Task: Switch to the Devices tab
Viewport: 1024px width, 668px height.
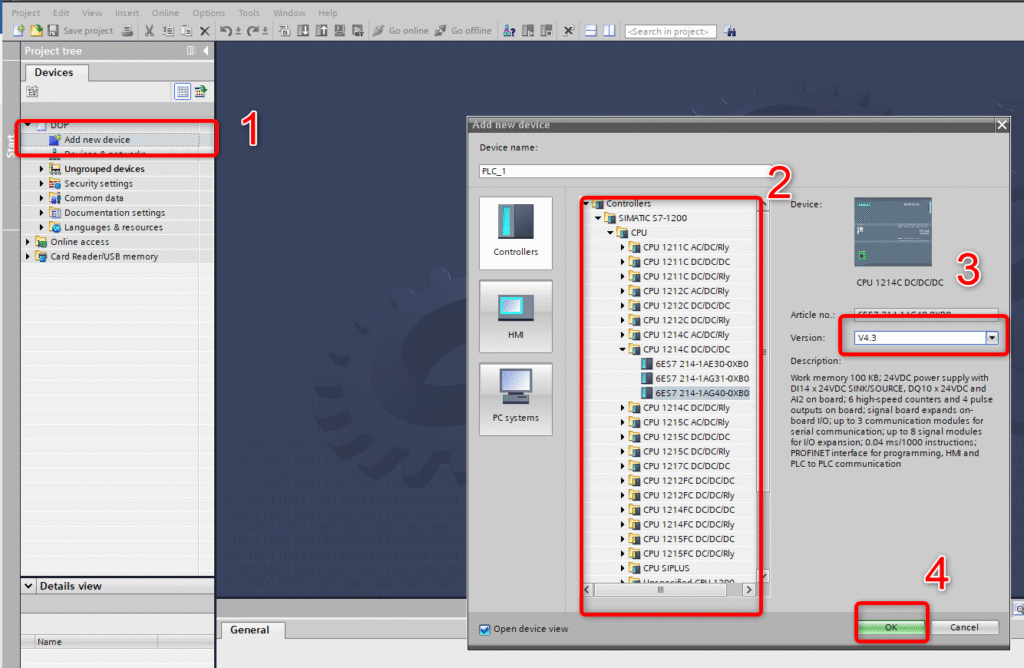Action: [x=54, y=72]
